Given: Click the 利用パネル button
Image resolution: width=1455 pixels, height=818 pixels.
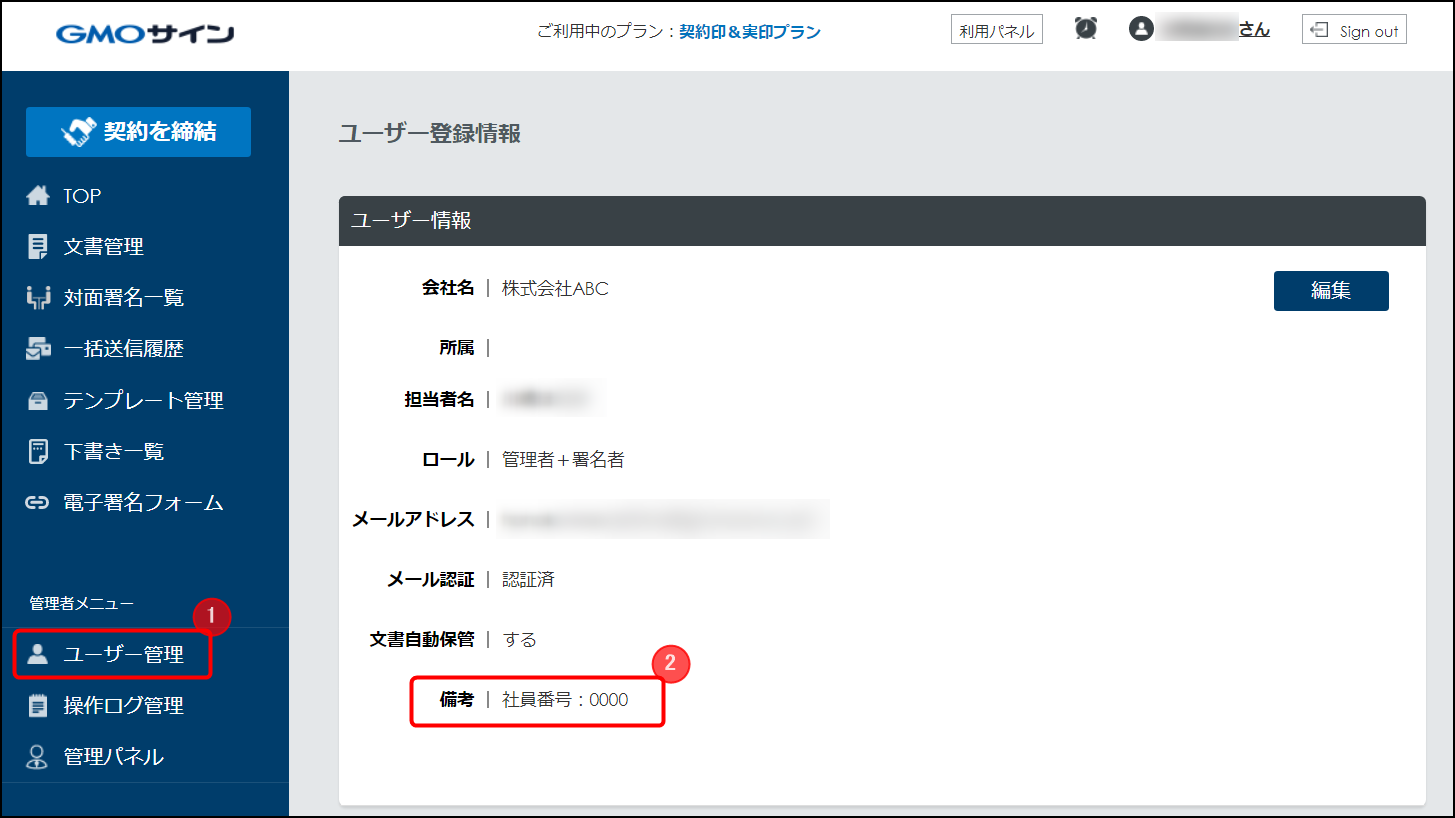Looking at the screenshot, I should coord(996,31).
